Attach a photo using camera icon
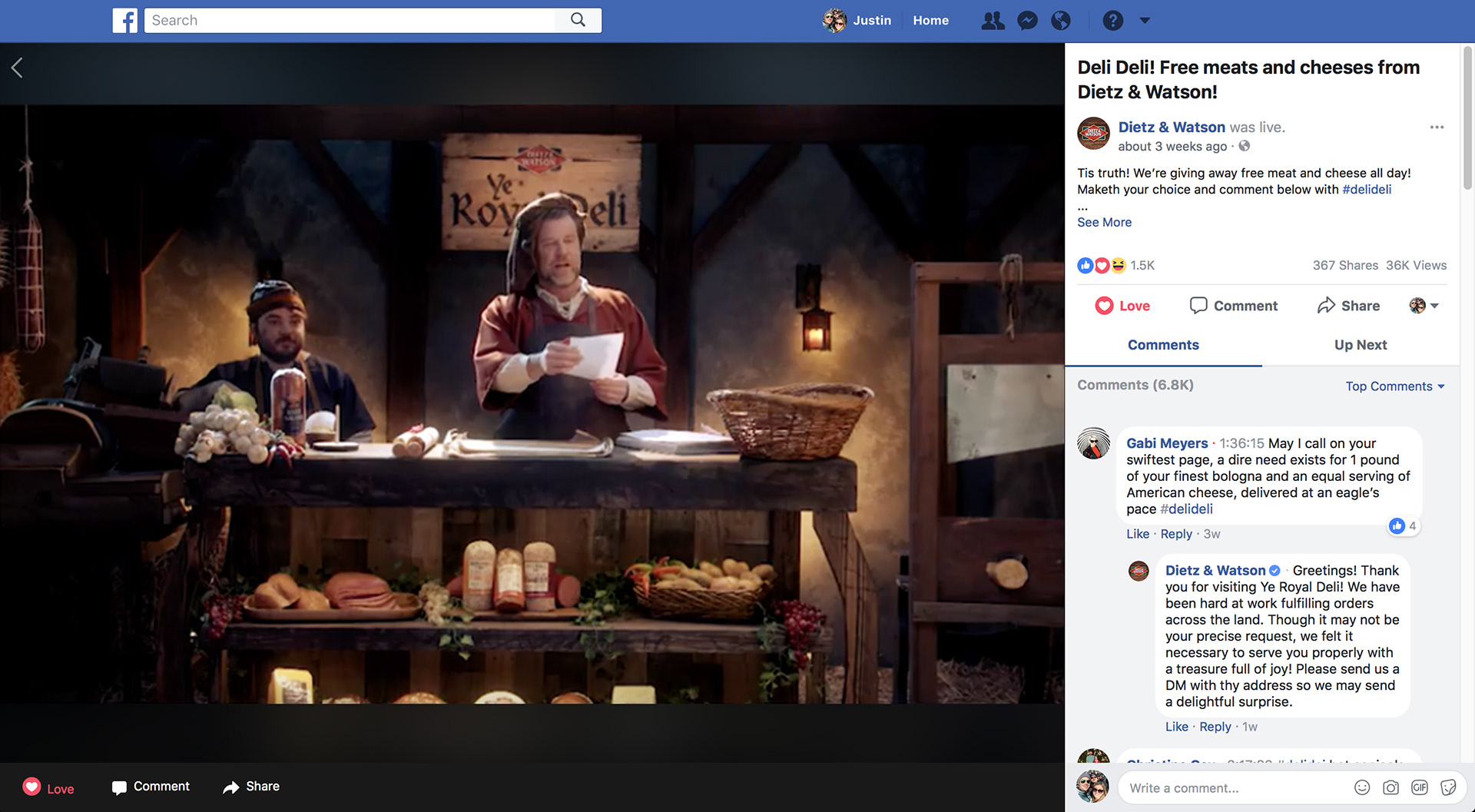 [1390, 787]
